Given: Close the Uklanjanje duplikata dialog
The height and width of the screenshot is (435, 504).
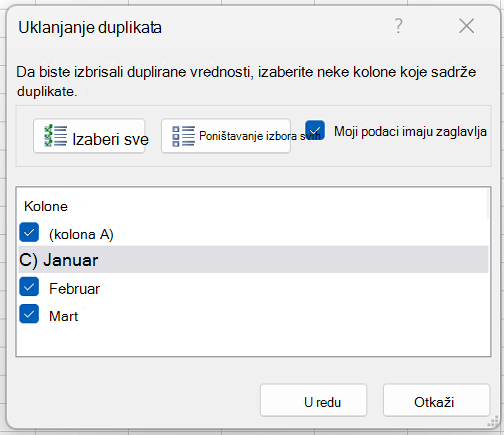Looking at the screenshot, I should point(466,26).
